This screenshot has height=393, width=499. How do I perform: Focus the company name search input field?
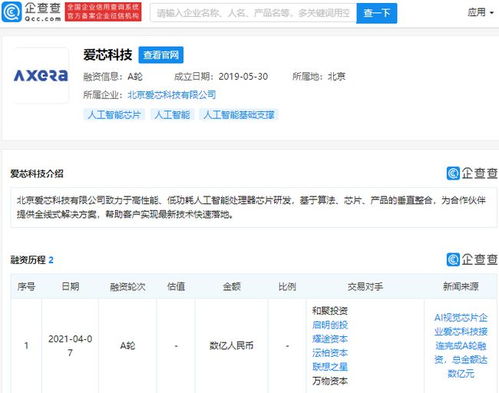click(253, 13)
